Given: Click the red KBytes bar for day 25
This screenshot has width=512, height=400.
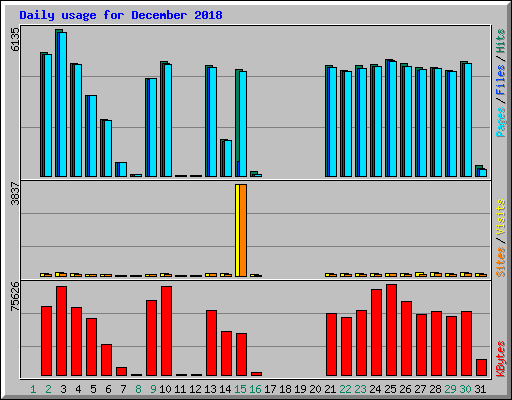Looking at the screenshot, I should click(391, 330).
